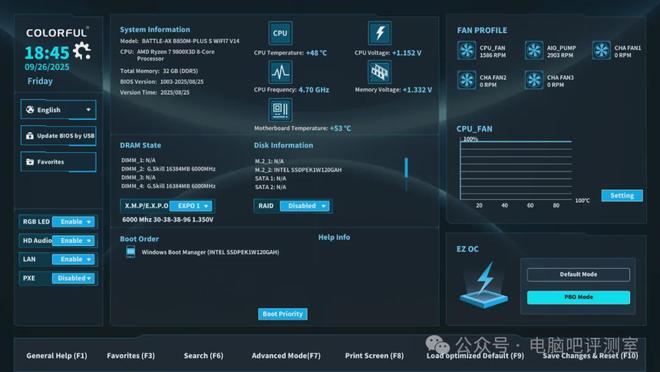Viewport: 660px width, 372px height.
Task: Open the RAID Disabled dropdown
Action: 305,206
